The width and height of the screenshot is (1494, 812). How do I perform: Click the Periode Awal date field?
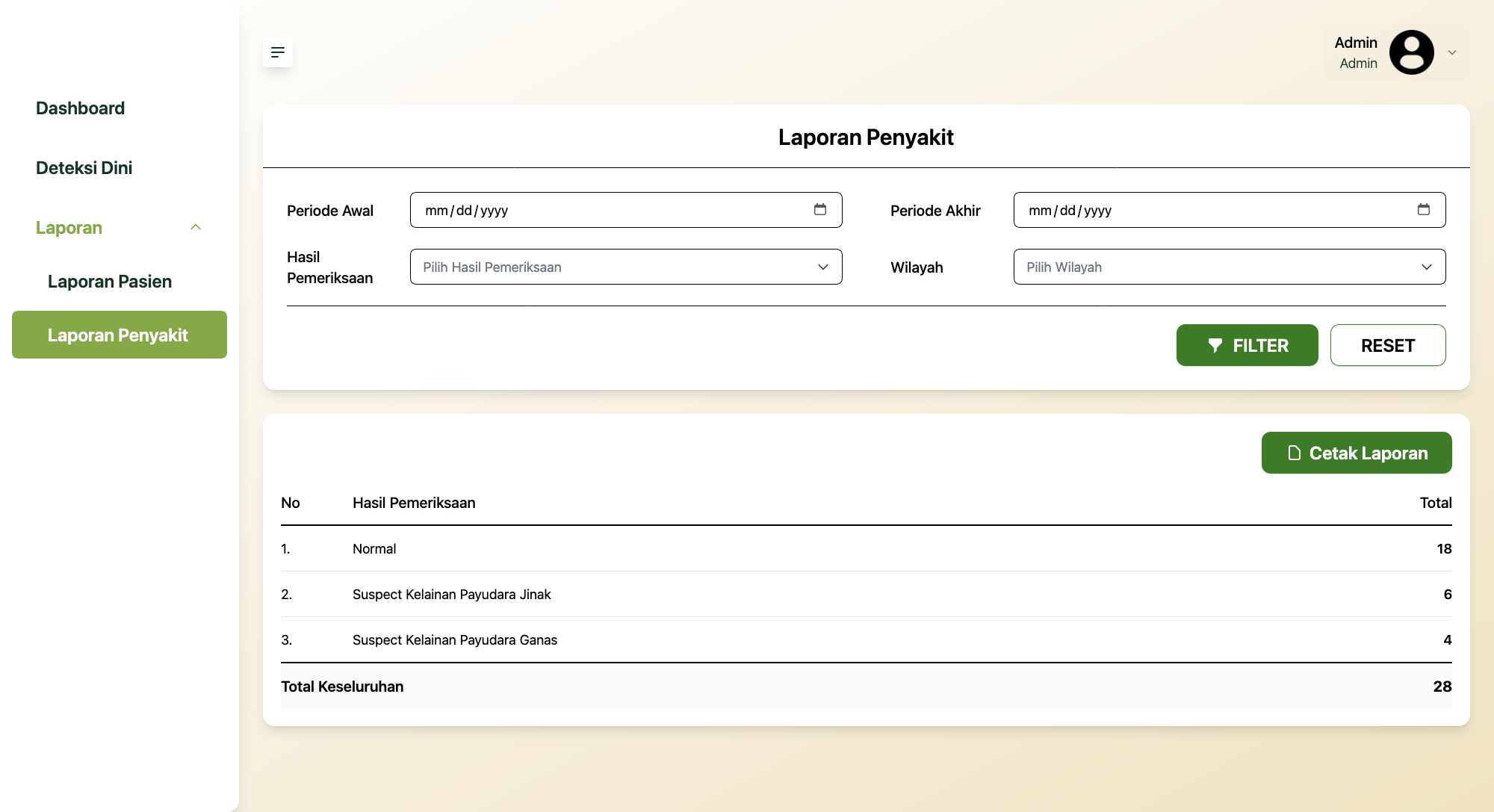point(626,210)
